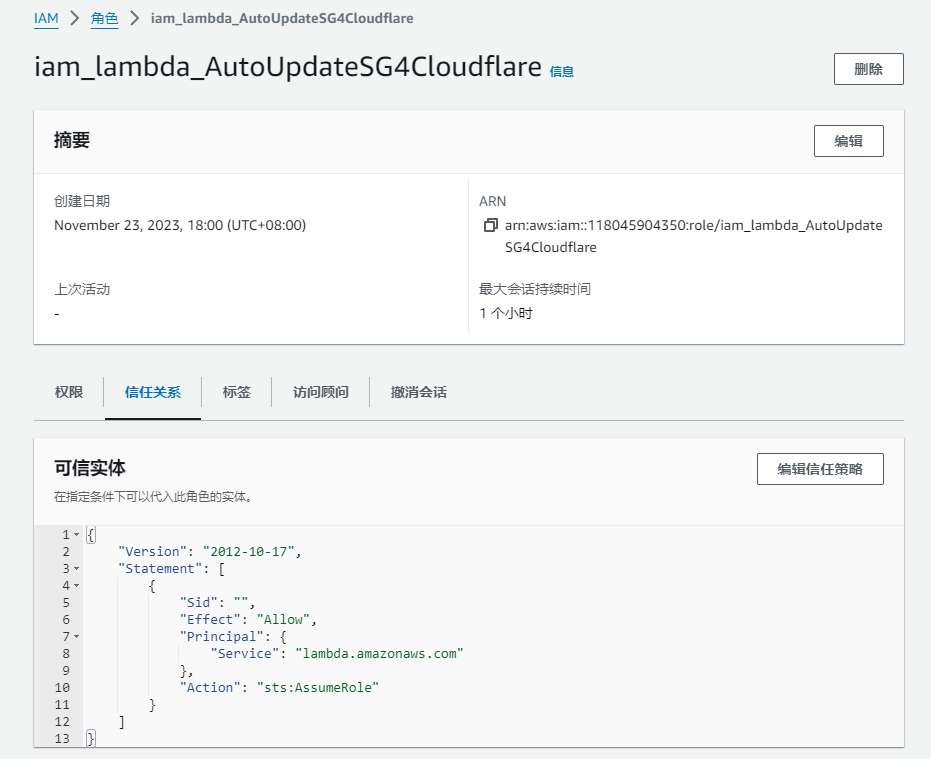Open the 撤消会话 tab
Viewport: 931px width, 759px height.
pyautogui.click(x=419, y=392)
